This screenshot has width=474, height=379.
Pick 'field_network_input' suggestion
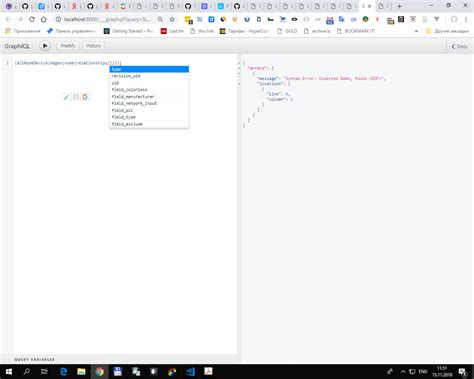coord(149,103)
